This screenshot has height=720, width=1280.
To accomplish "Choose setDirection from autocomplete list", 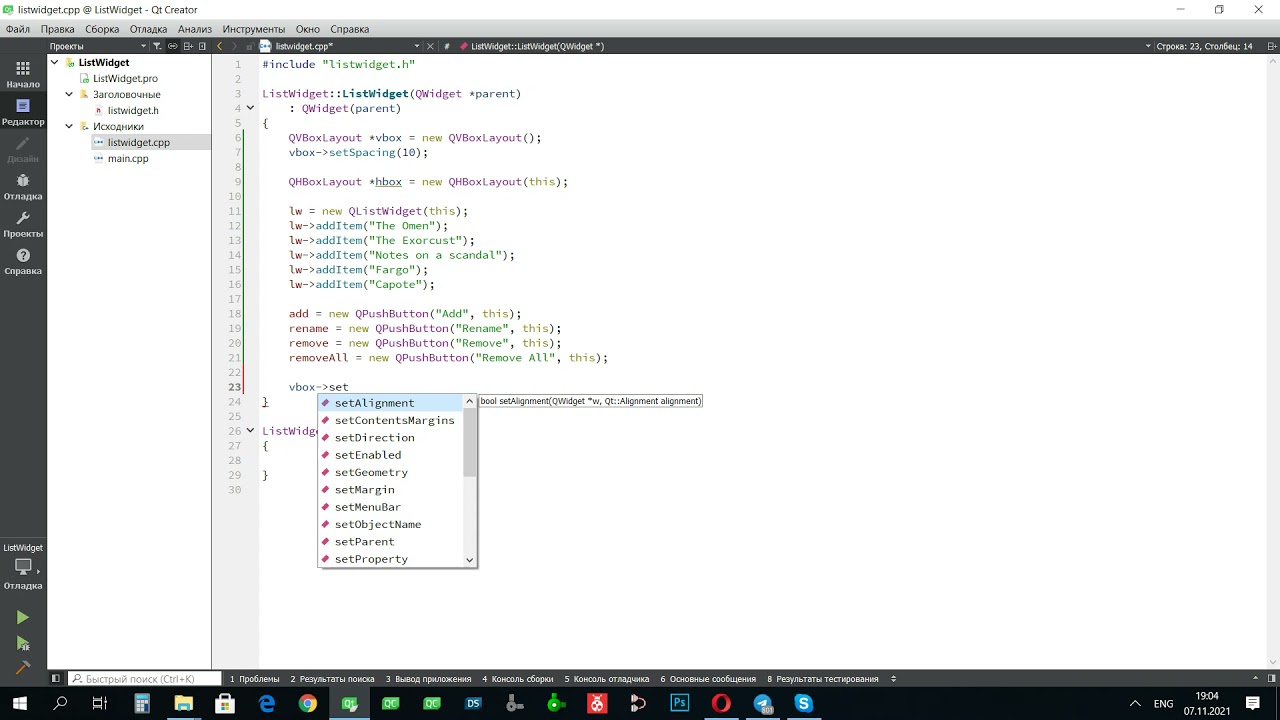I will click(x=391, y=437).
